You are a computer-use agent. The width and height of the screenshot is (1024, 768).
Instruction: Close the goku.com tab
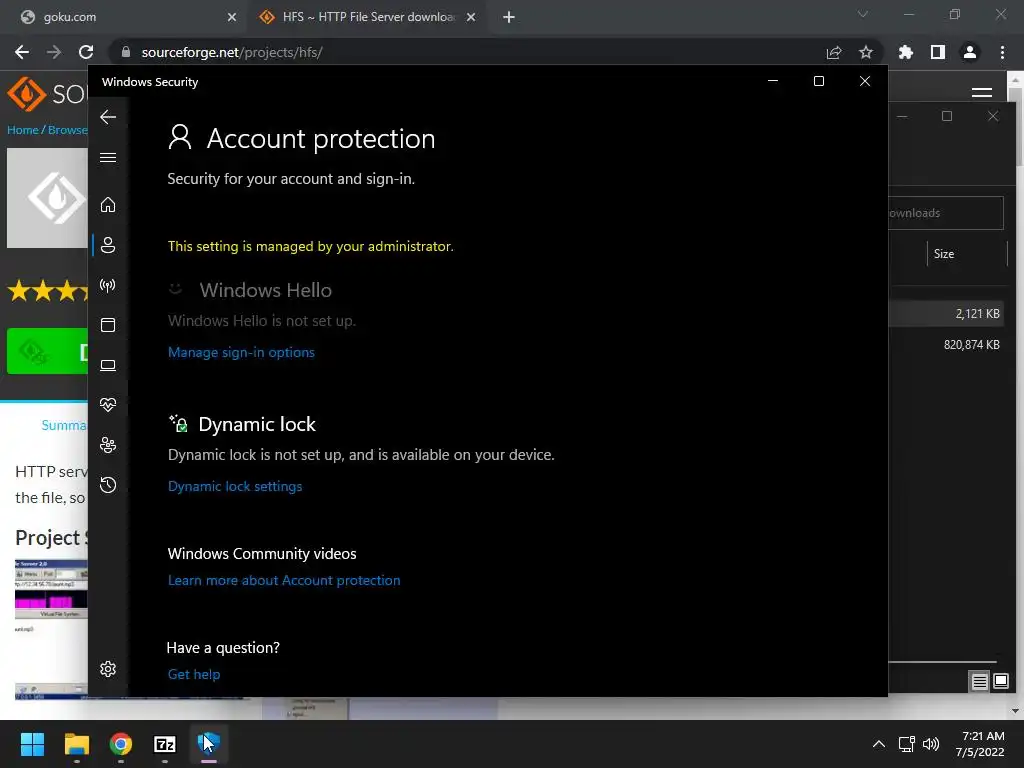click(232, 17)
